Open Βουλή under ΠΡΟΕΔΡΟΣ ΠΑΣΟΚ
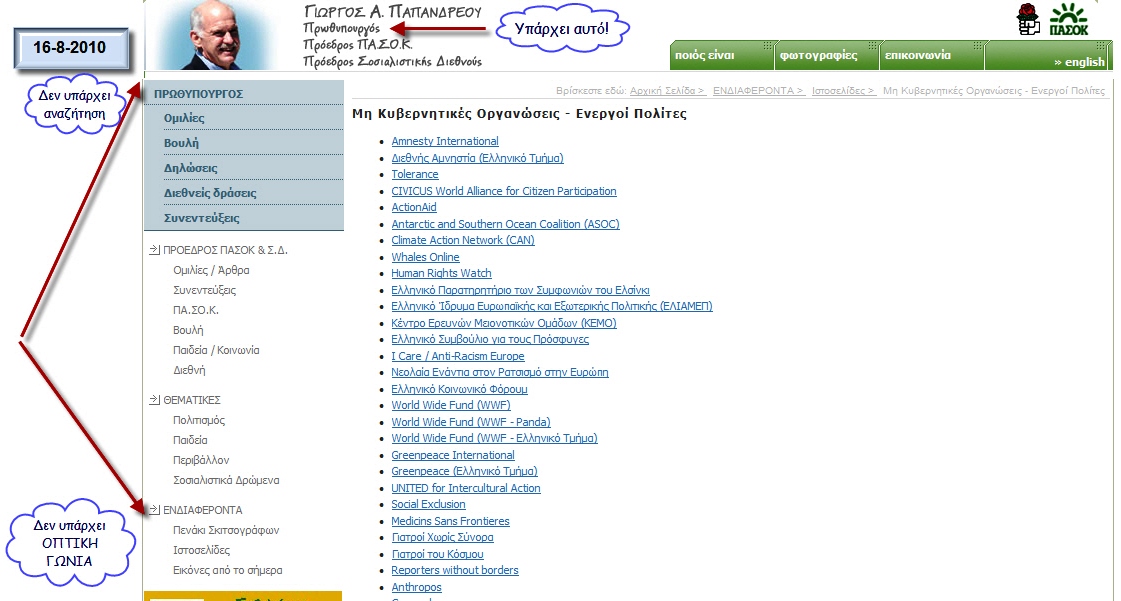 188,330
